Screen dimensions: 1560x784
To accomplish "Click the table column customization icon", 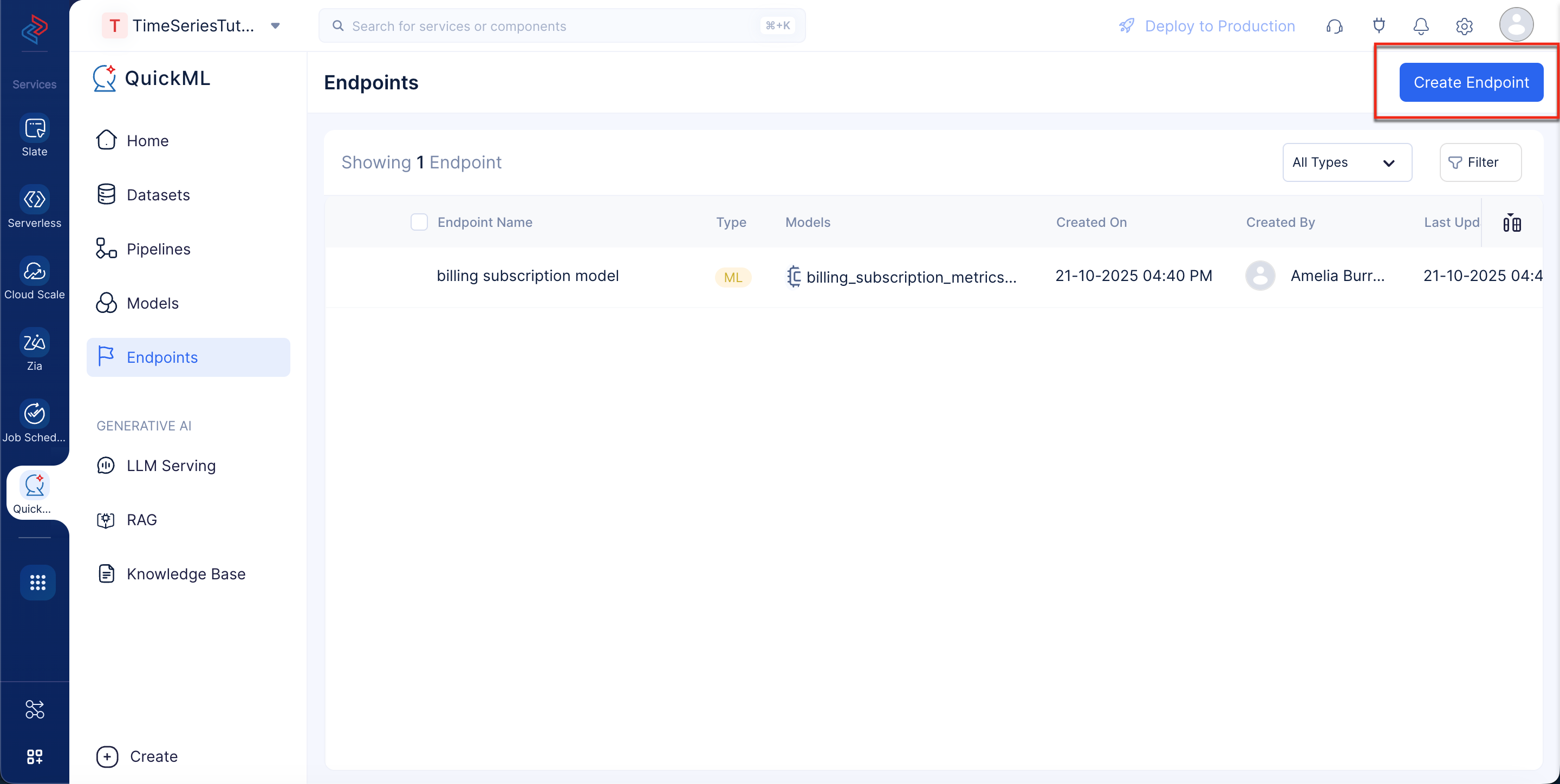I will click(x=1512, y=223).
